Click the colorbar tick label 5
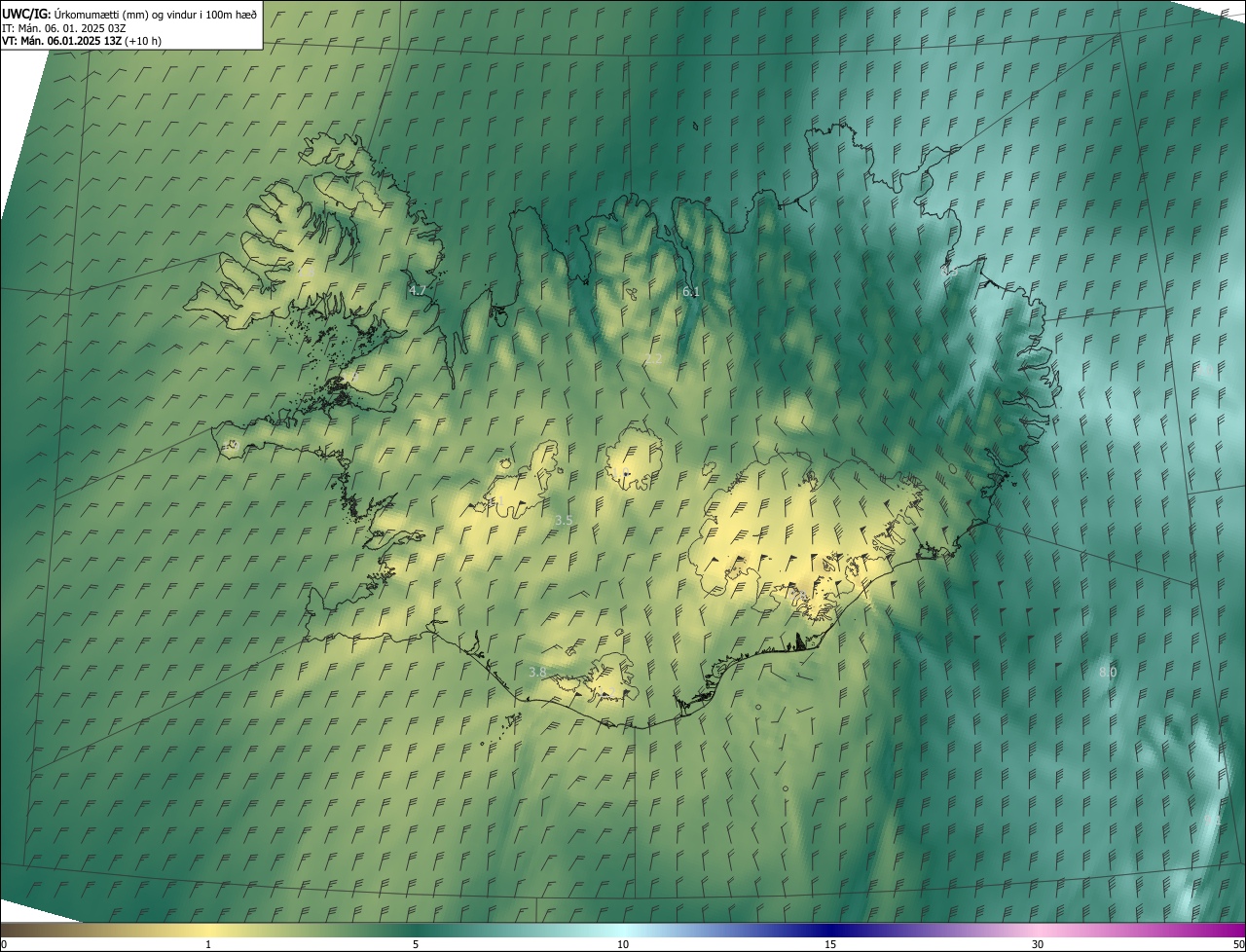The width and height of the screenshot is (1246, 952). (416, 945)
